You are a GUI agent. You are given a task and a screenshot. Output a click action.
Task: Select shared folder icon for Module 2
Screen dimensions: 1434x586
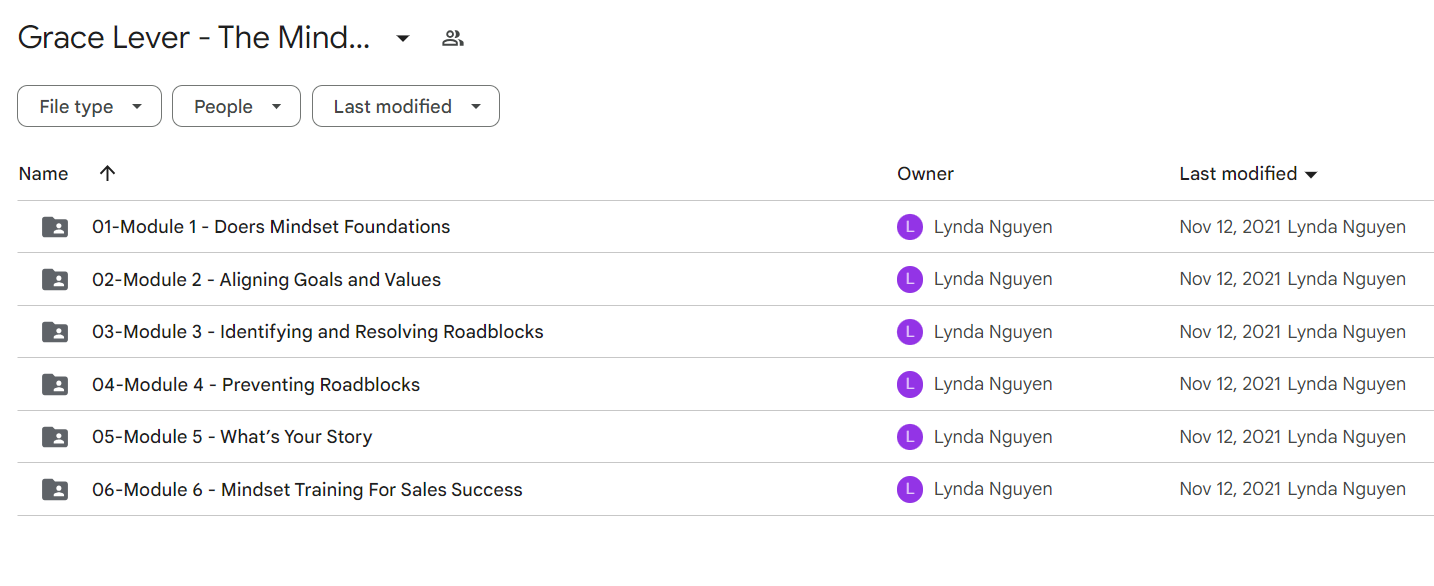55,279
